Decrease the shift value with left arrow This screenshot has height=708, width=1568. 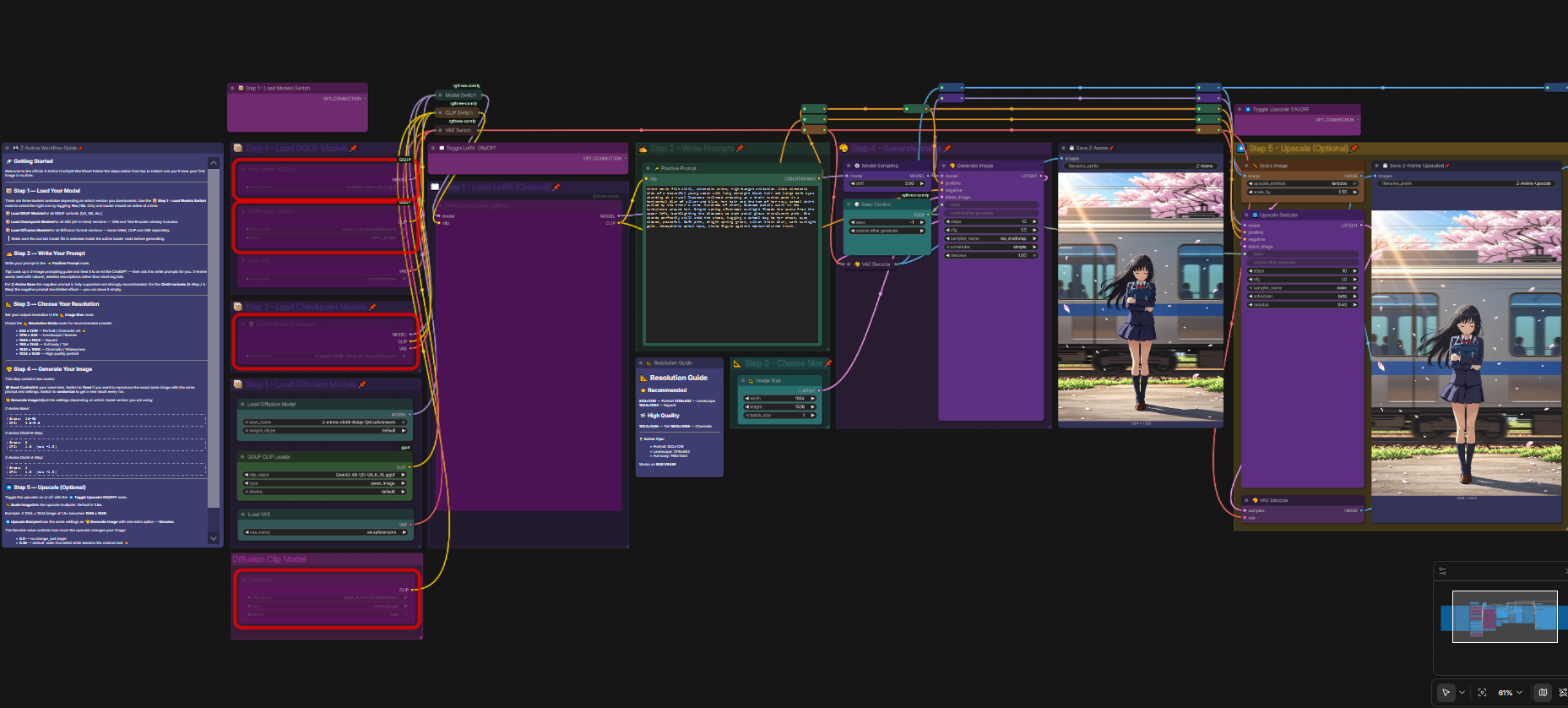pos(853,183)
